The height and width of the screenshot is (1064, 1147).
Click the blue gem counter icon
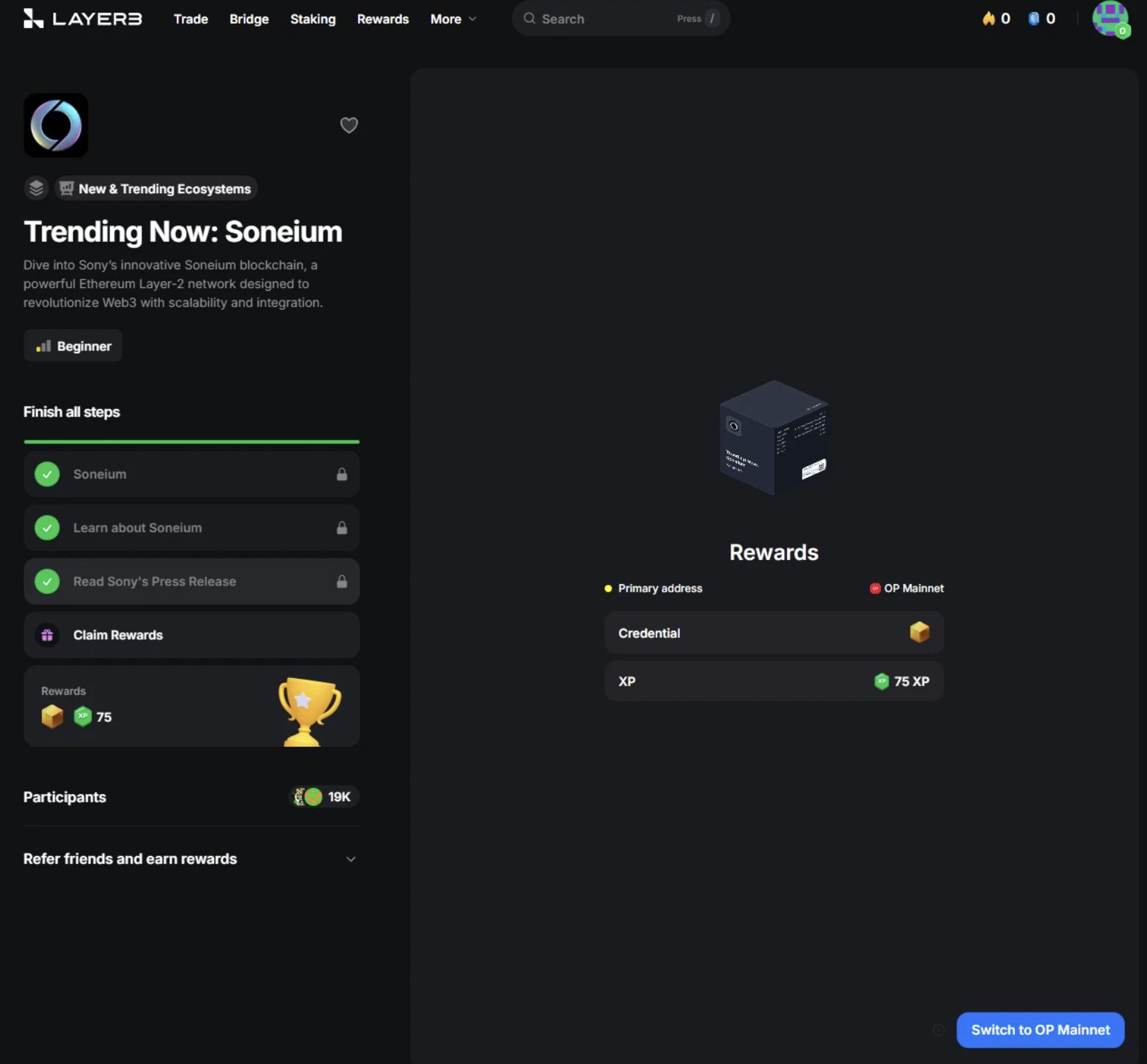point(1034,19)
